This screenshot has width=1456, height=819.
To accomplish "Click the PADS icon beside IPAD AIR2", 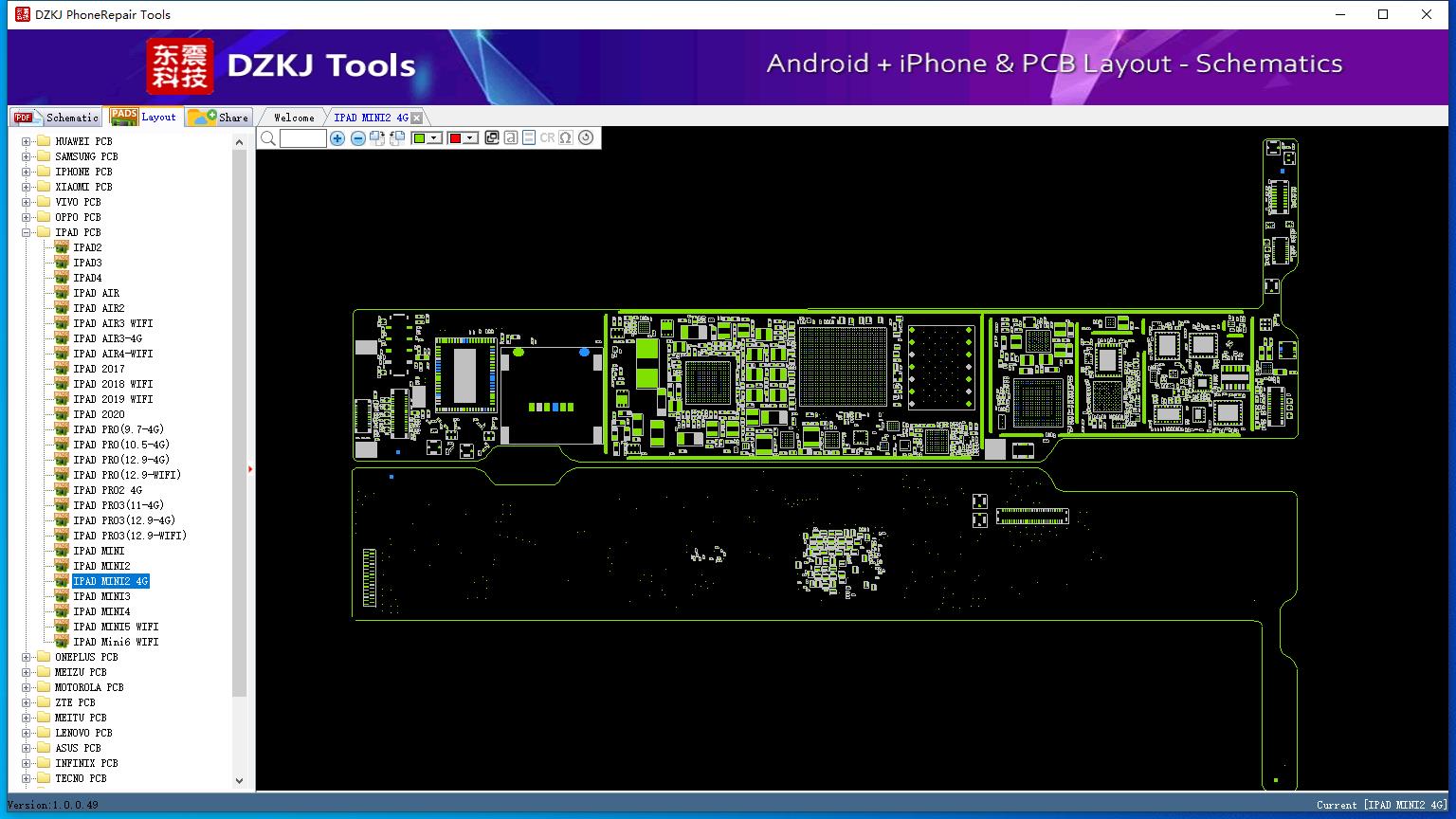I will [62, 308].
